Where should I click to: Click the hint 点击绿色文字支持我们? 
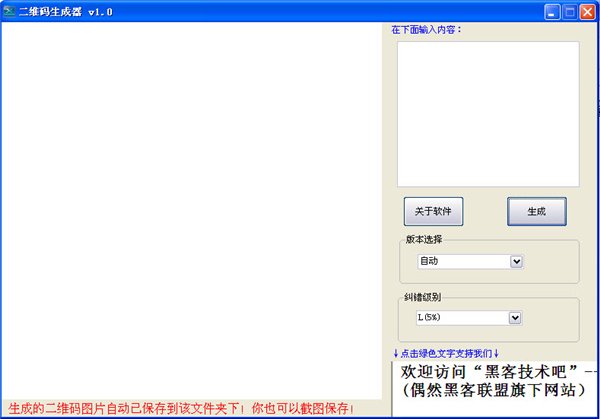446,354
